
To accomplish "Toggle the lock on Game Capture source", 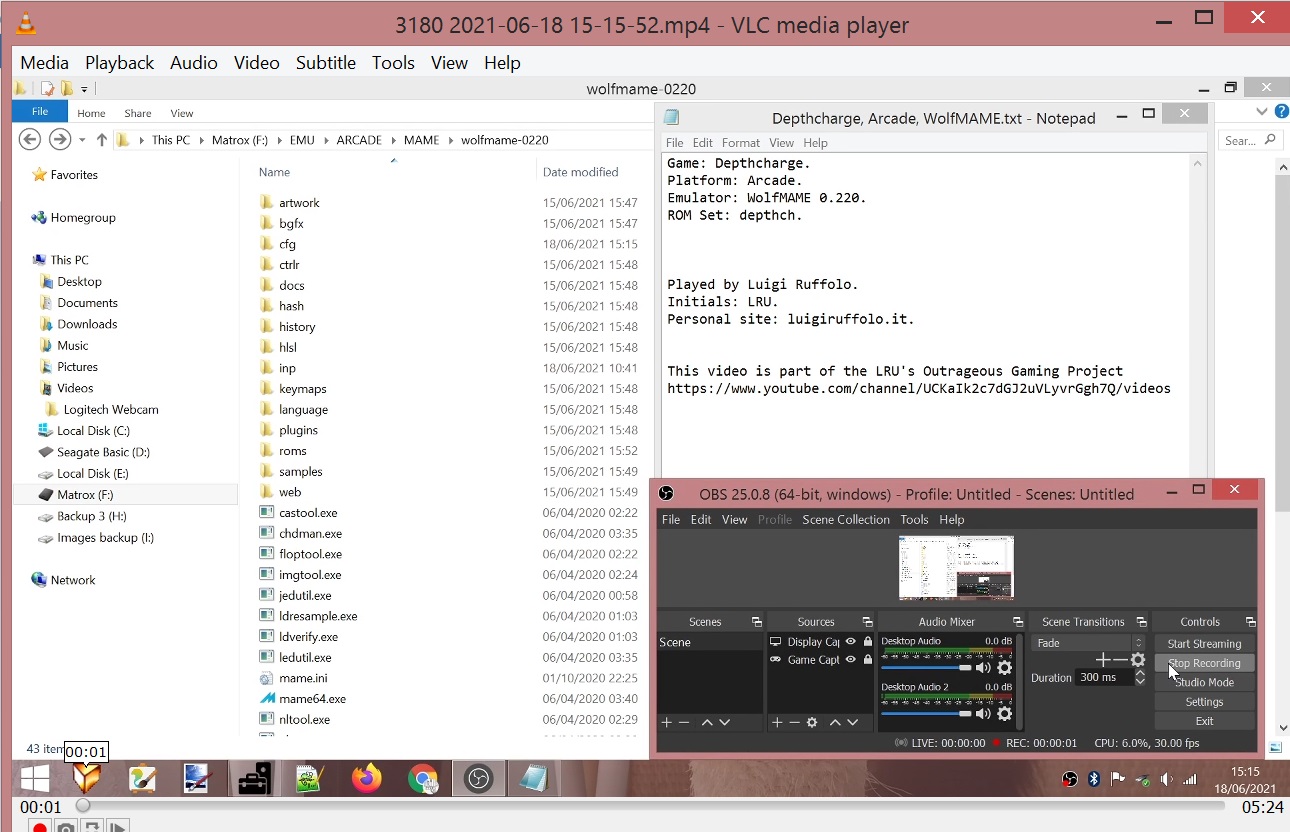I will (867, 660).
